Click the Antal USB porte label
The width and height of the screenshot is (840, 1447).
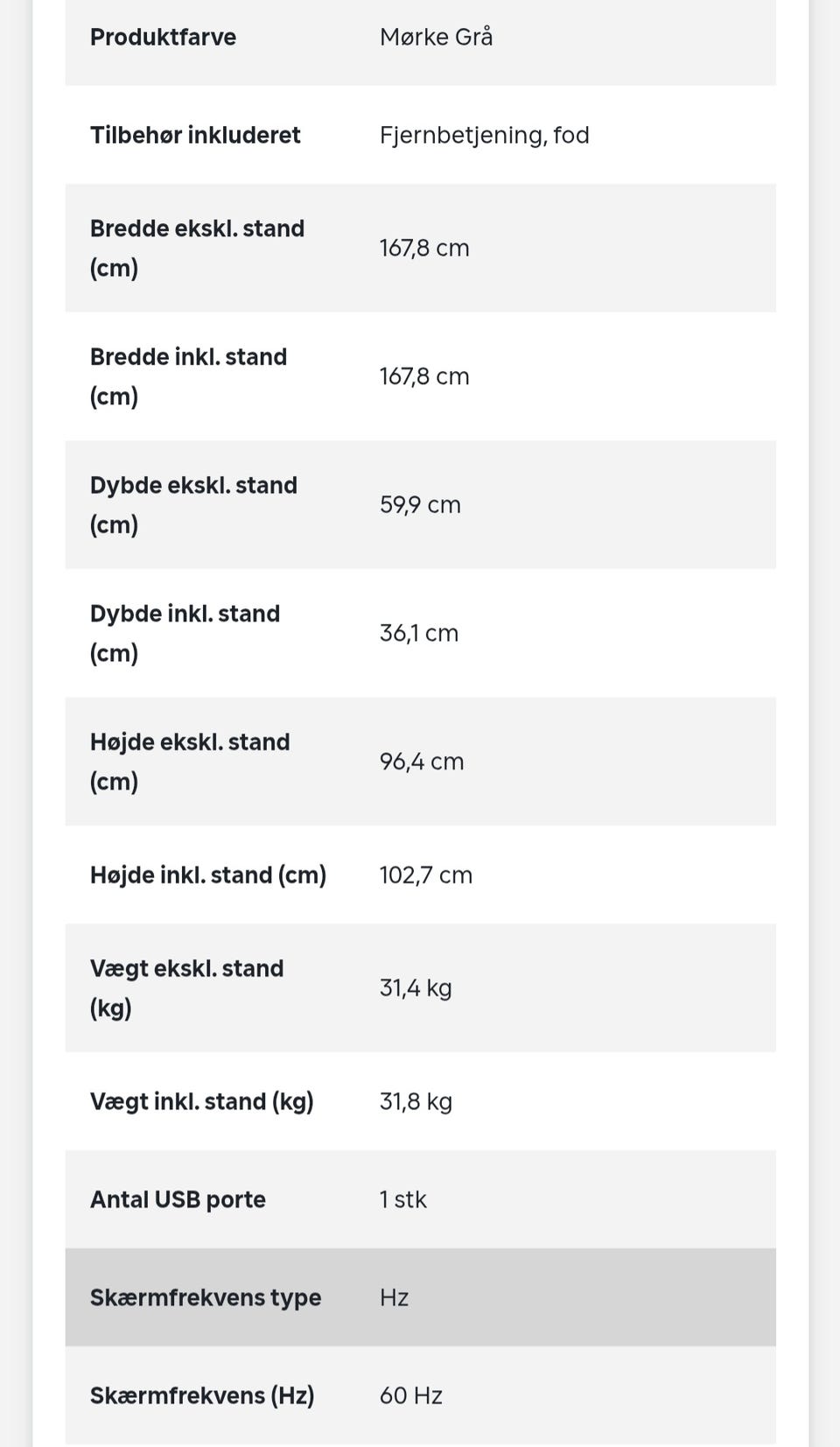coord(178,1199)
